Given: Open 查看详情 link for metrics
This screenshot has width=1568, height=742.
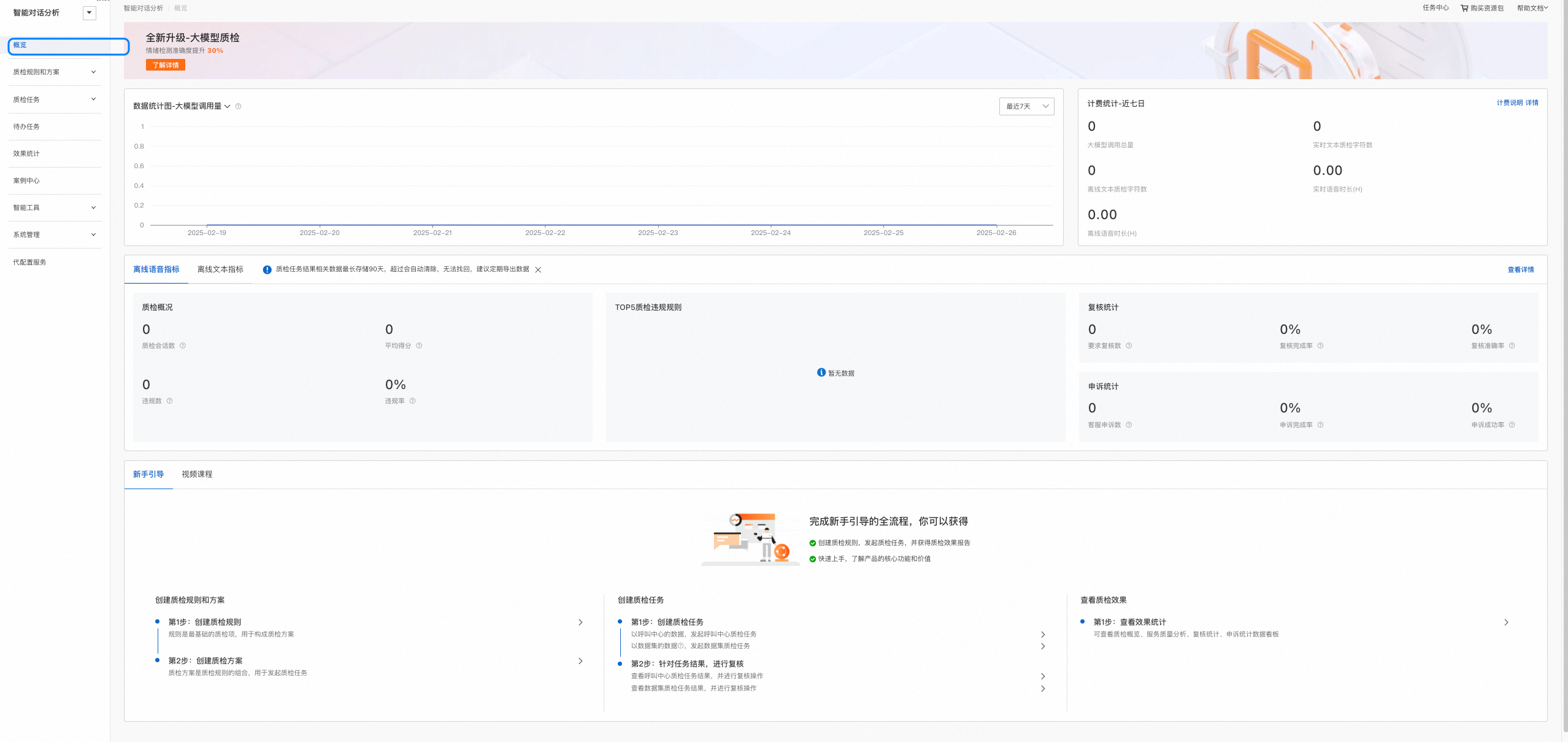Looking at the screenshot, I should pos(1520,269).
